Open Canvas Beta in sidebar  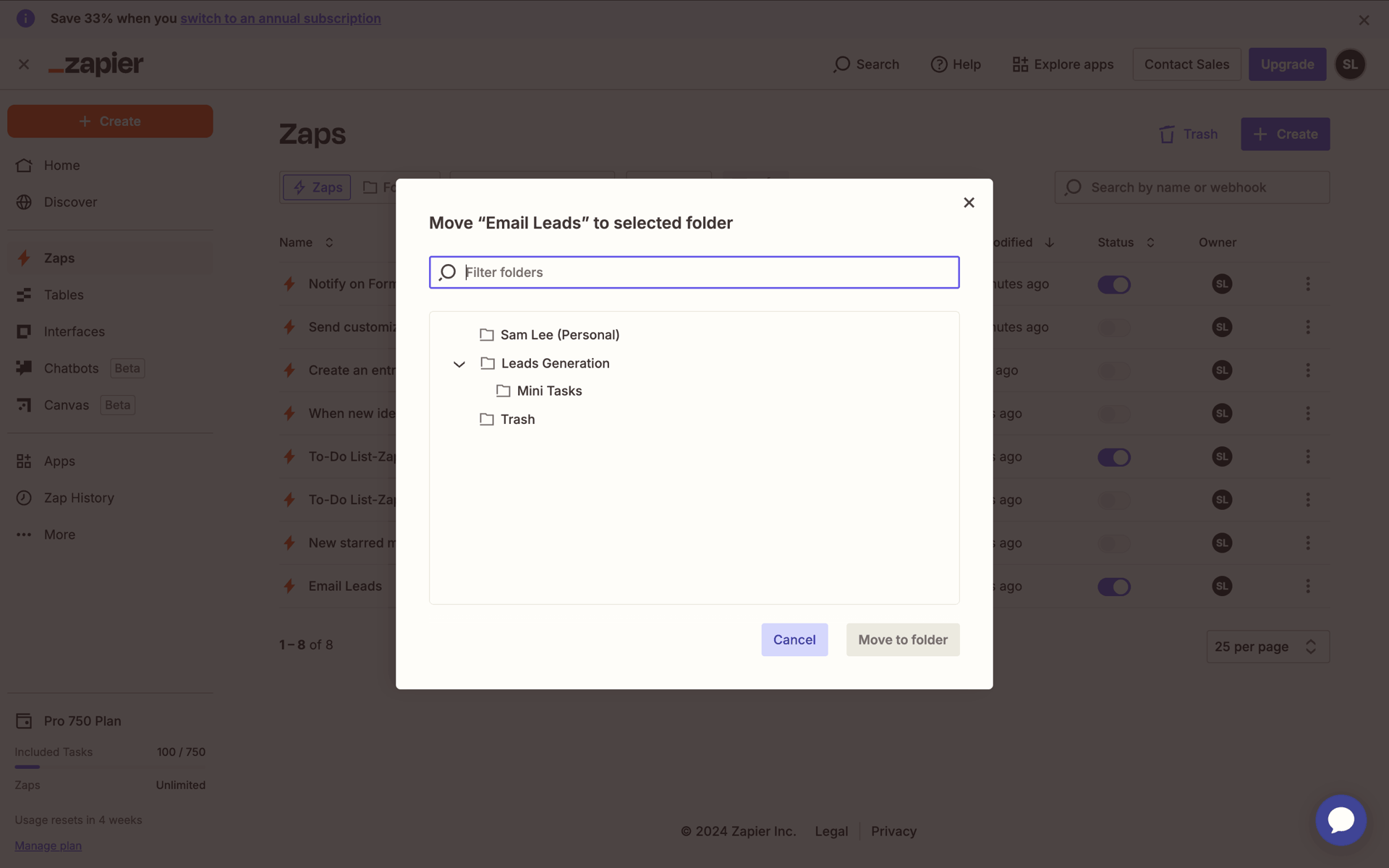point(110,405)
